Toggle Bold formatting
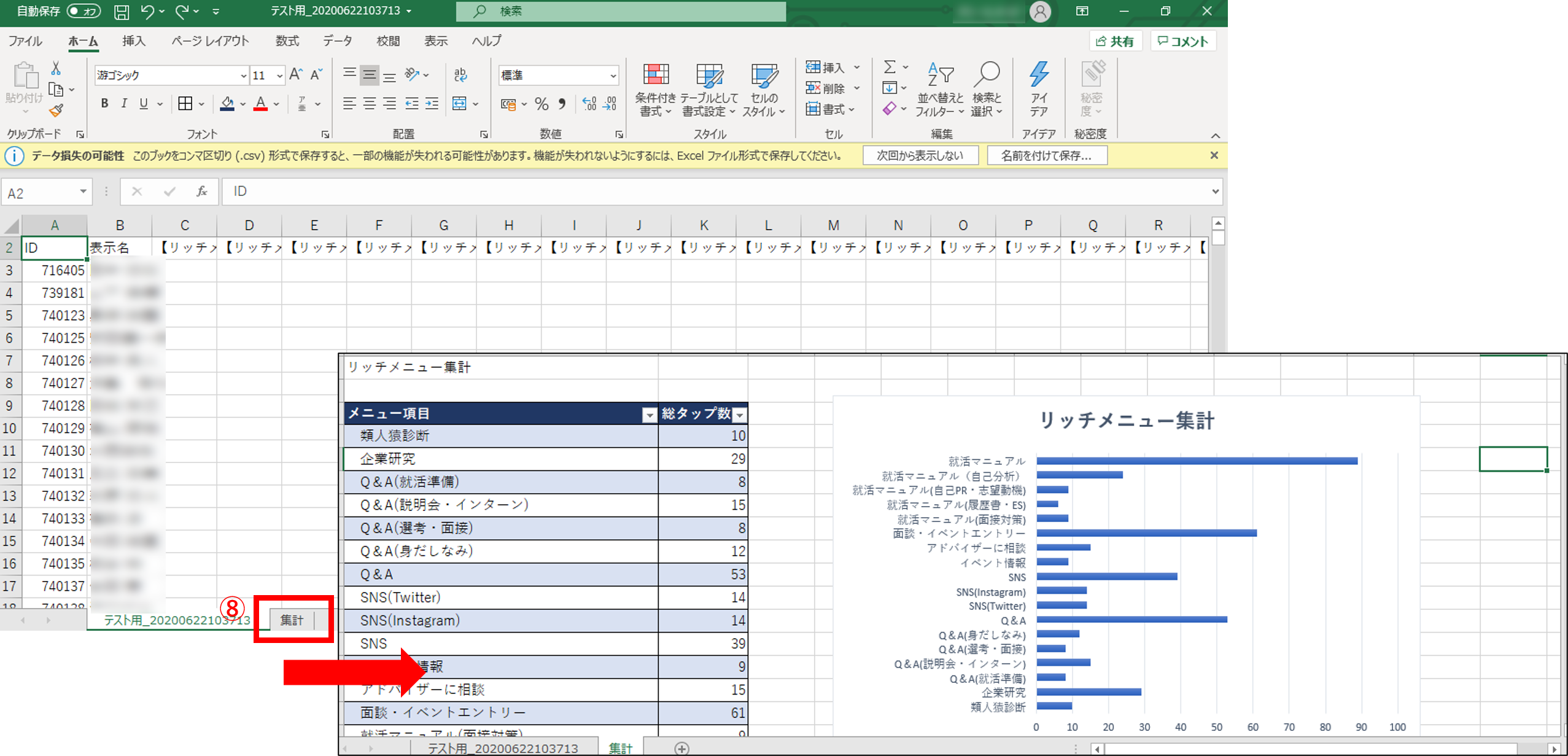Viewport: 1568px width, 756px height. [104, 103]
